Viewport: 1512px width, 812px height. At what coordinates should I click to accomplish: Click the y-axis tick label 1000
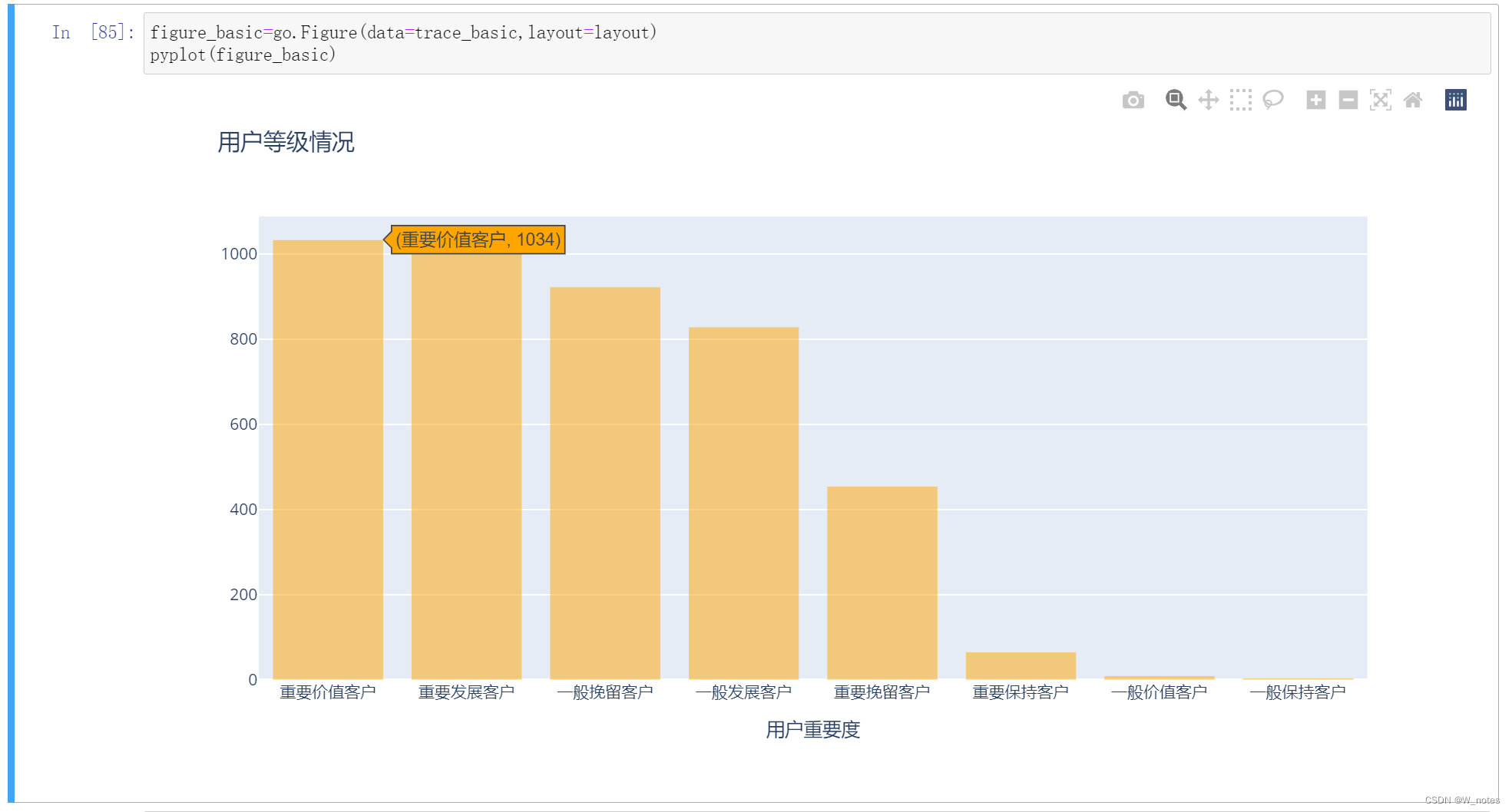[x=239, y=254]
